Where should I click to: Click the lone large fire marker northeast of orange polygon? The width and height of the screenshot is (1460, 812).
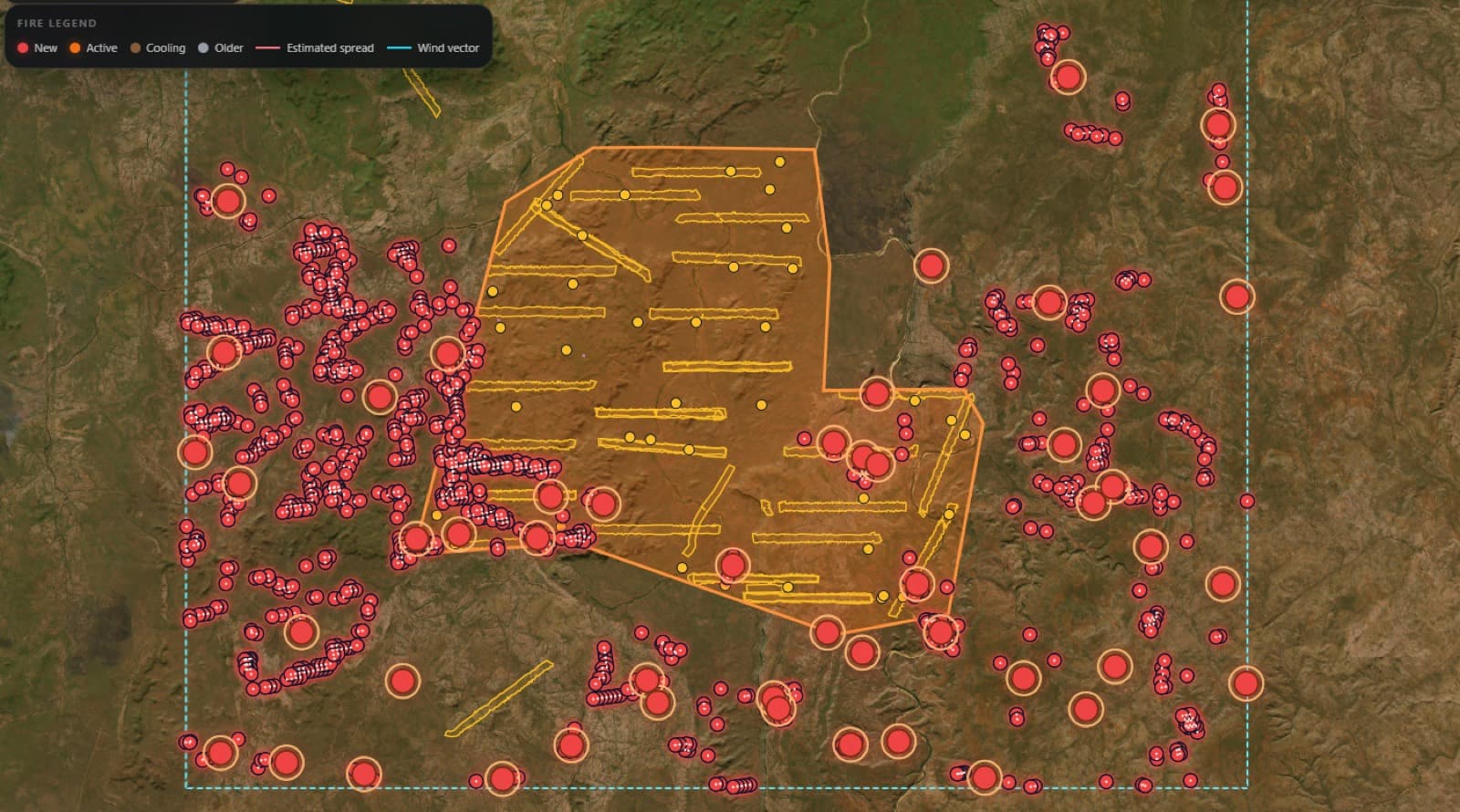[x=931, y=265]
